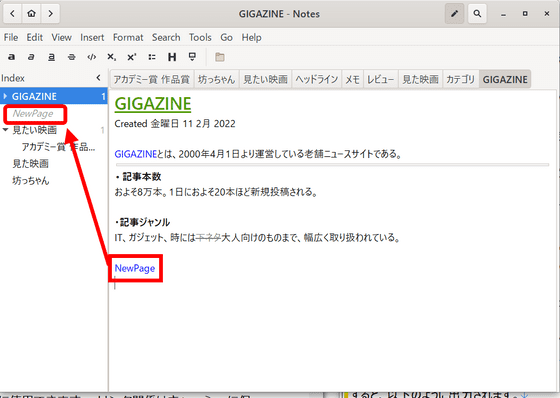Viewport: 560px width, 398px height.
Task: Click the Created 金曜日 11 2月 2022 line
Action: 175,124
